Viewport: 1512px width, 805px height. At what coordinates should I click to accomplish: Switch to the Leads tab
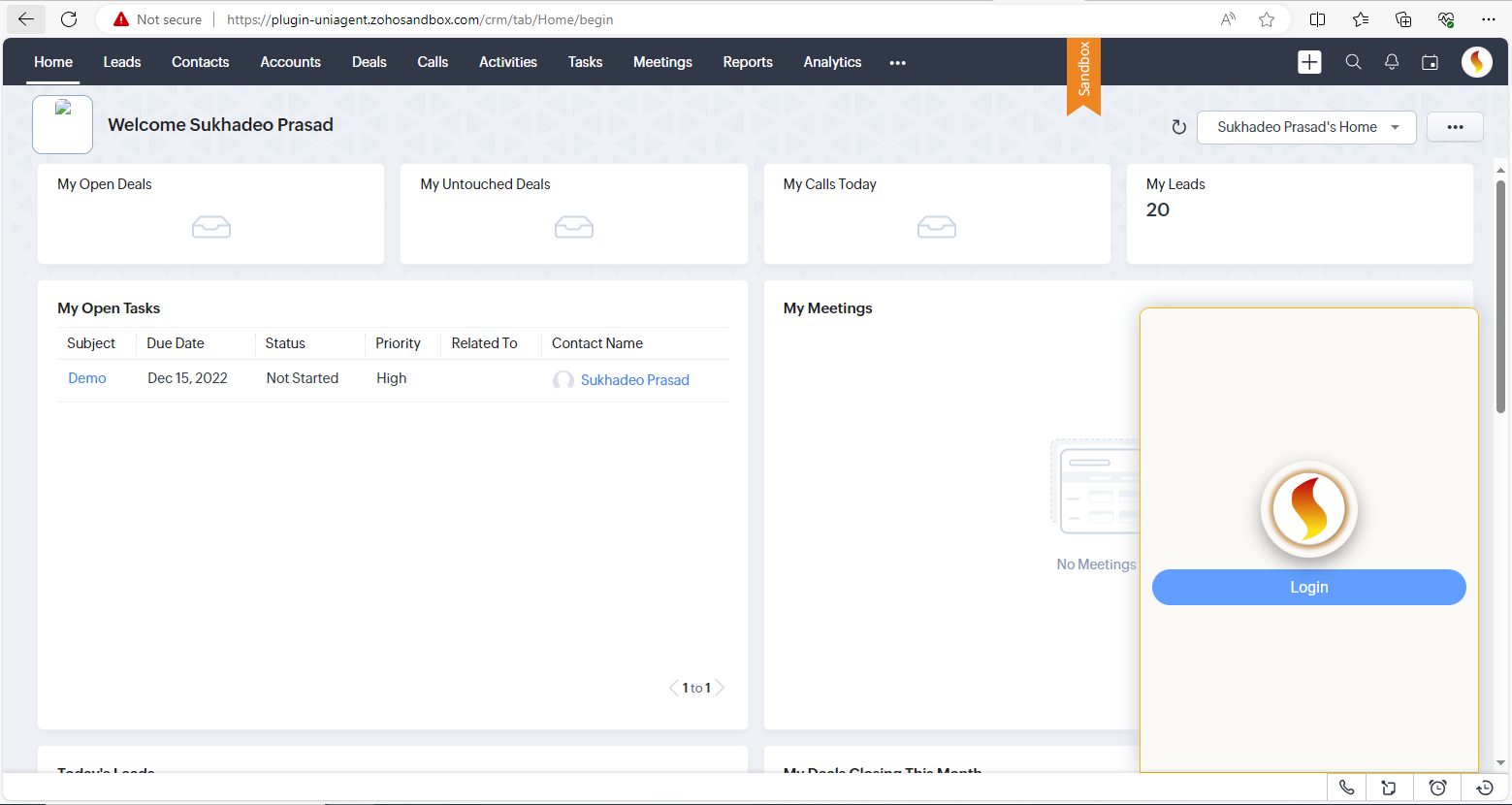pyautogui.click(x=122, y=62)
